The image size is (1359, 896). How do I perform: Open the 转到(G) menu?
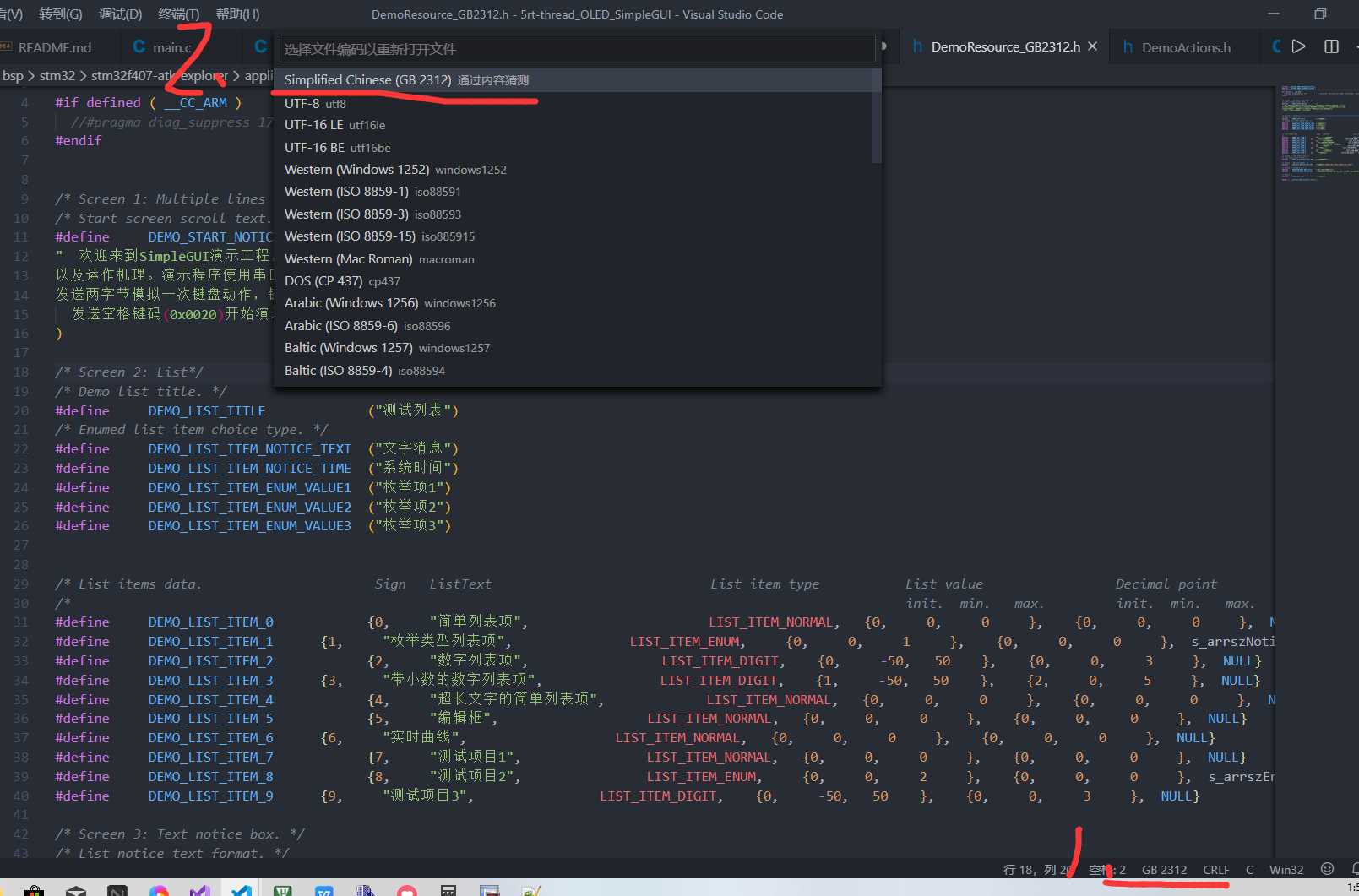[61, 14]
